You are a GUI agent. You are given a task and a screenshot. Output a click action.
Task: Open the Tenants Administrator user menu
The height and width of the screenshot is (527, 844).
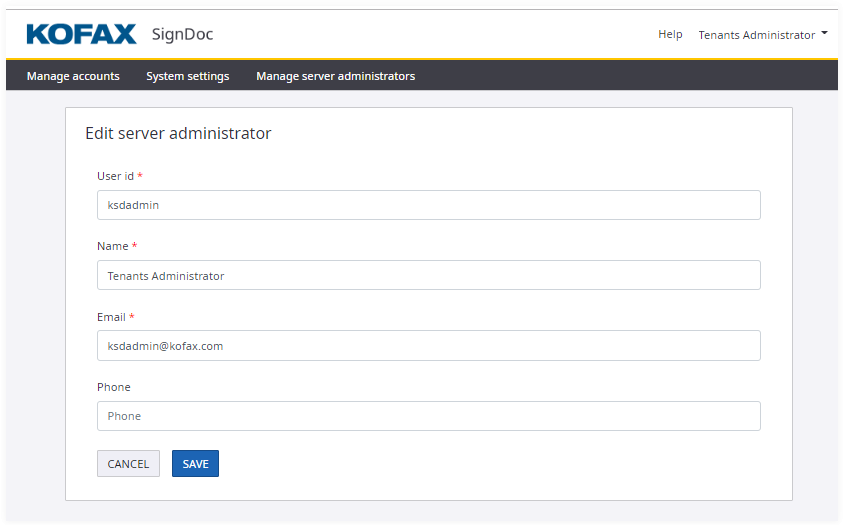[757, 35]
